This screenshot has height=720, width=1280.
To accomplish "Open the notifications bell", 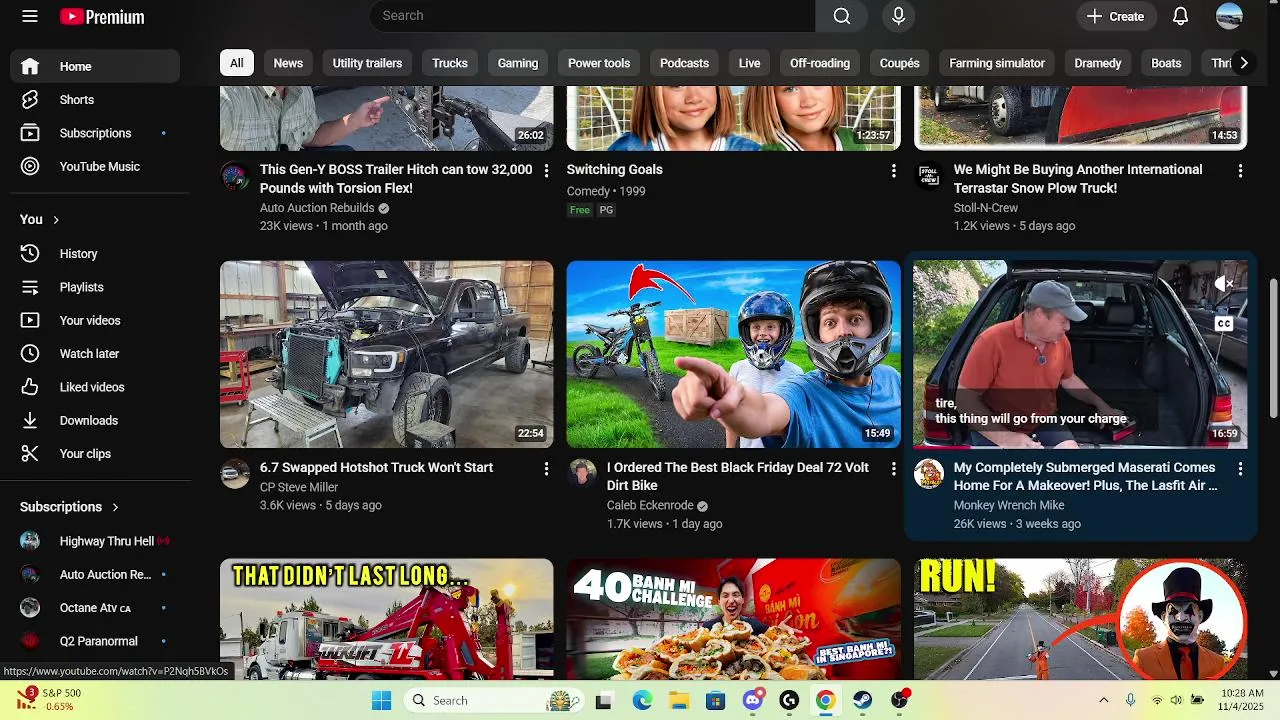I will pyautogui.click(x=1180, y=16).
